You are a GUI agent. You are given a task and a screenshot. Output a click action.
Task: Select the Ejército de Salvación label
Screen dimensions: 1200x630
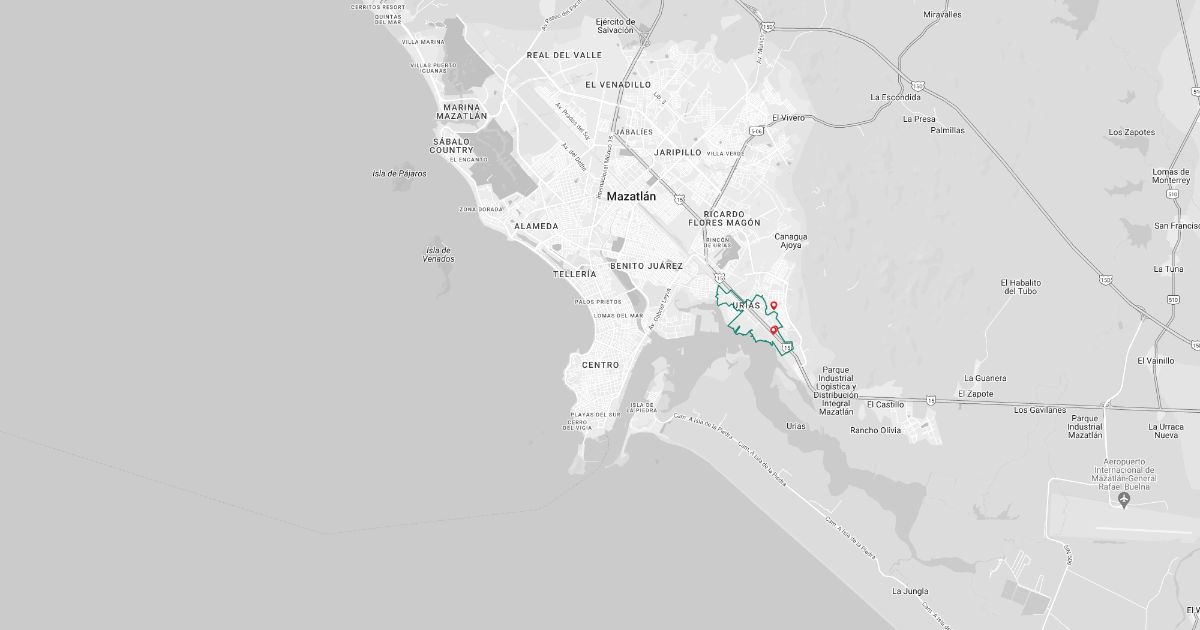click(615, 25)
